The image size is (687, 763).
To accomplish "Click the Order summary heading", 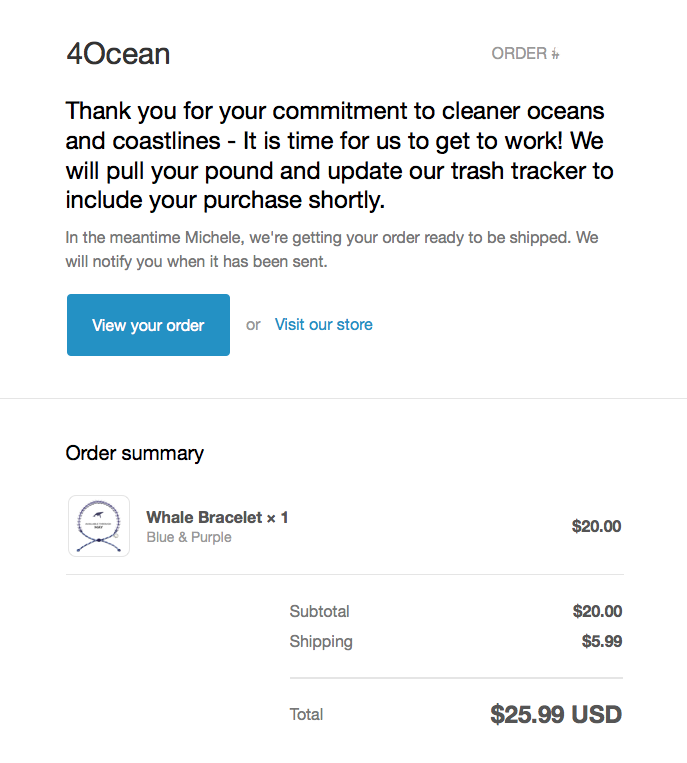I will [x=135, y=453].
